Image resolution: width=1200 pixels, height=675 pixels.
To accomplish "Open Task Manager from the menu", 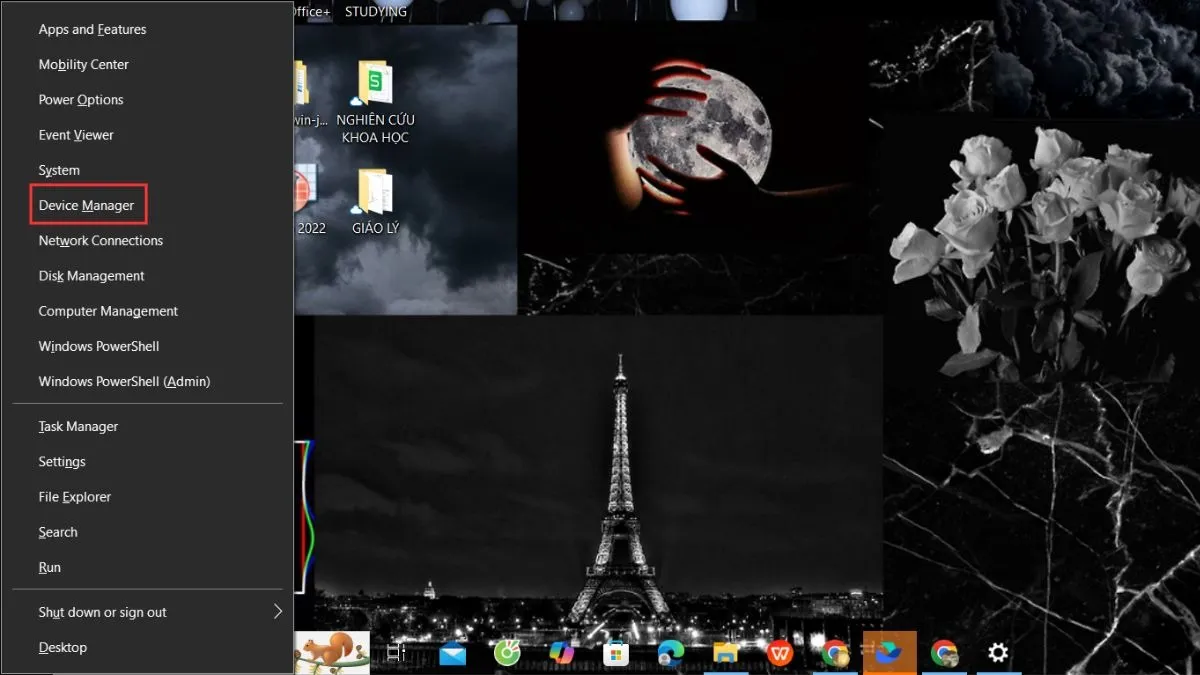I will pyautogui.click(x=78, y=426).
